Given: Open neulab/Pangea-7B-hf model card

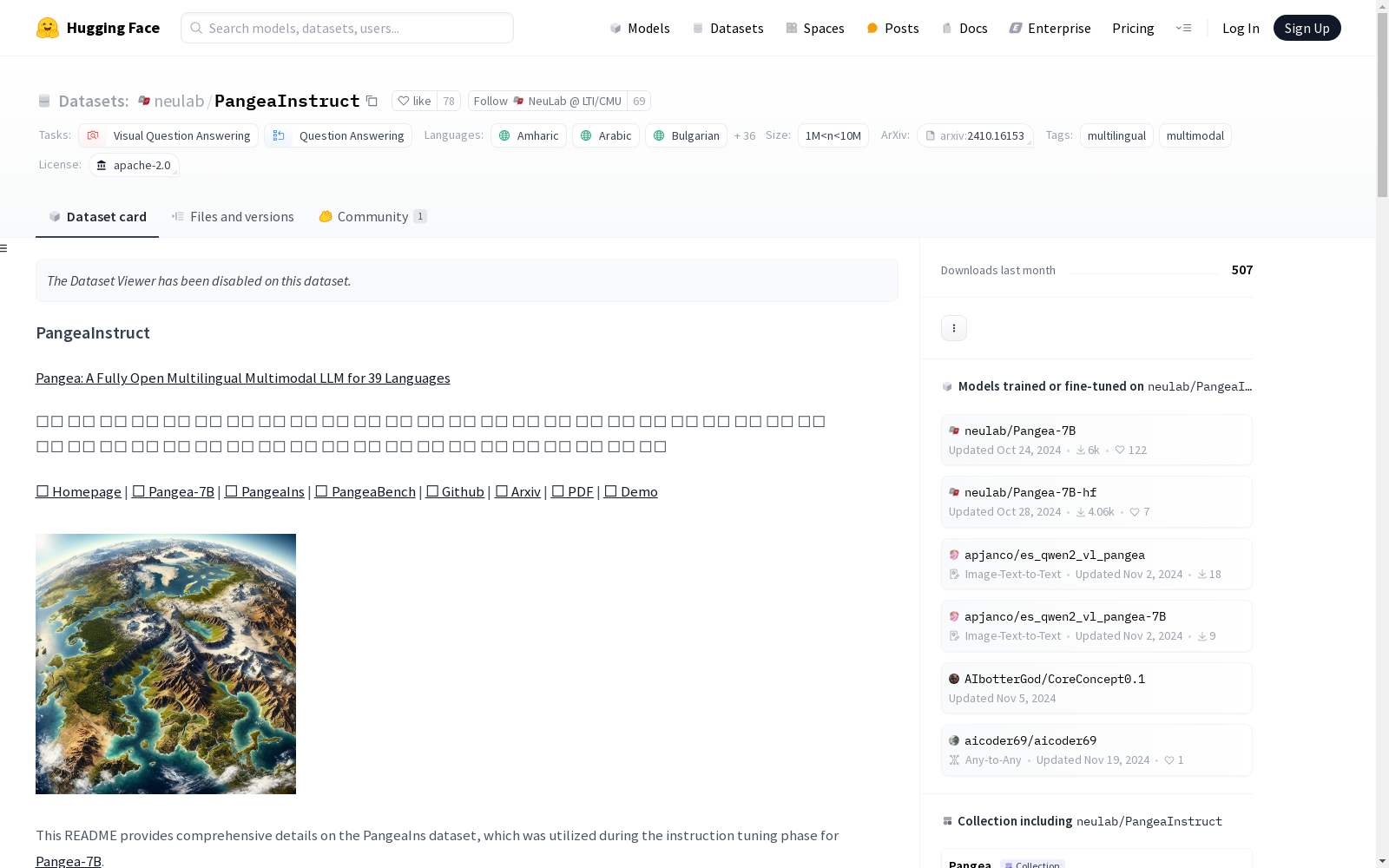Looking at the screenshot, I should click(1096, 502).
